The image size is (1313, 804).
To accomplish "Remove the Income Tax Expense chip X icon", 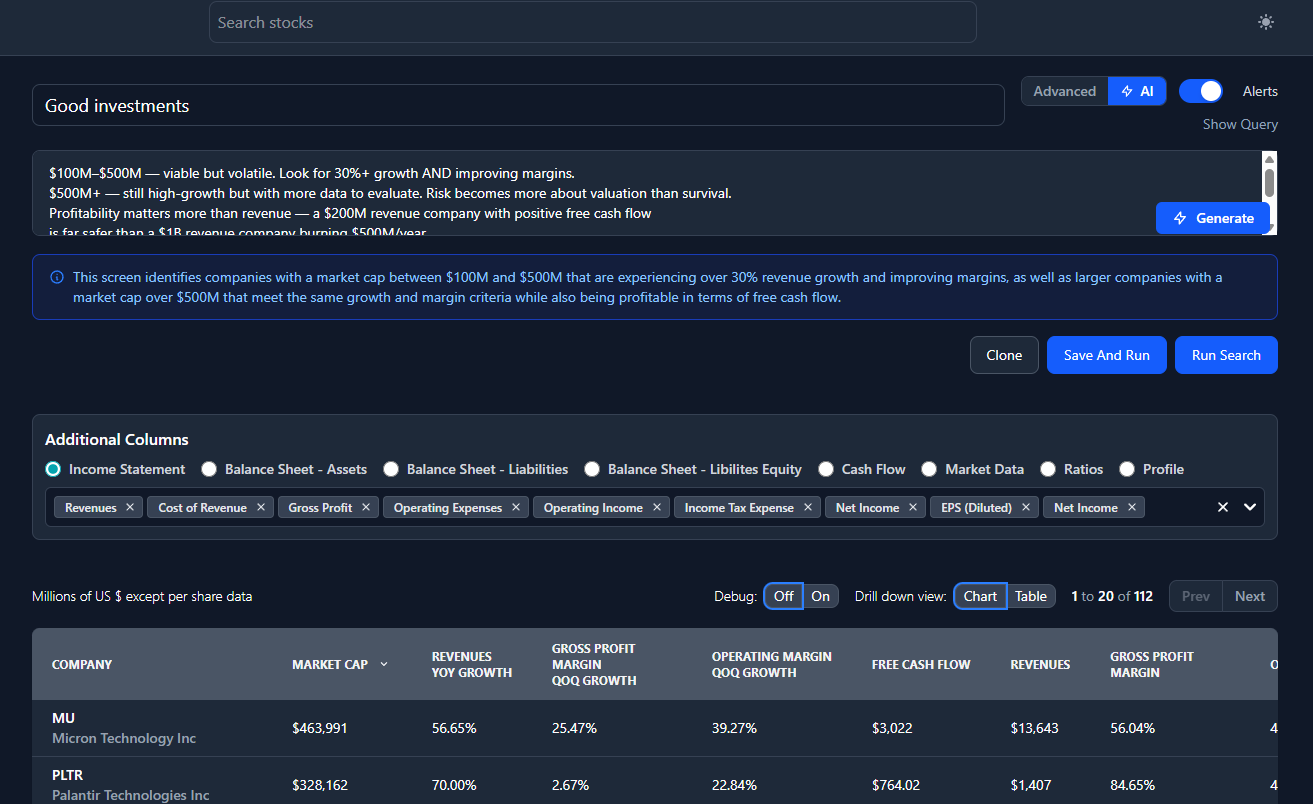I will coord(807,507).
